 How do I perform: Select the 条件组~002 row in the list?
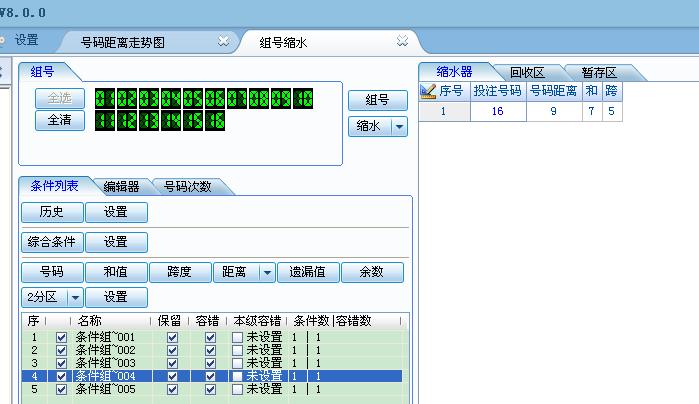tap(105, 350)
